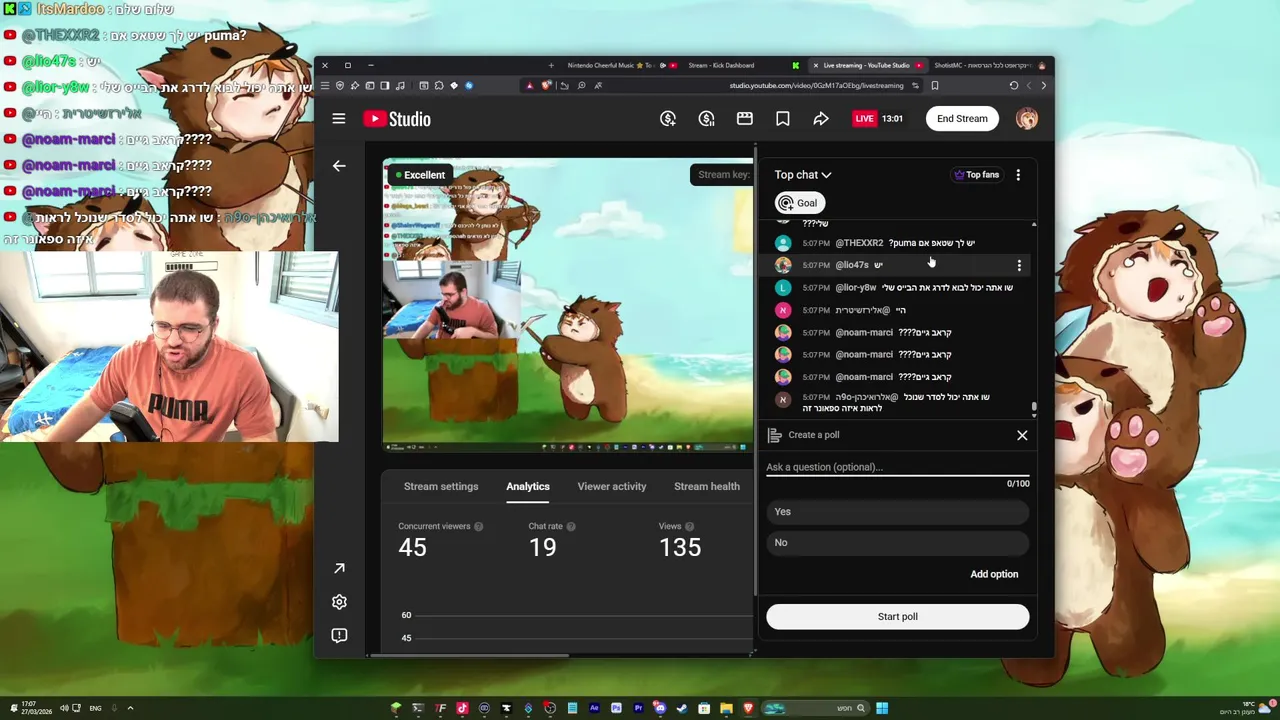Open a new browser tab with plus

coord(551,66)
